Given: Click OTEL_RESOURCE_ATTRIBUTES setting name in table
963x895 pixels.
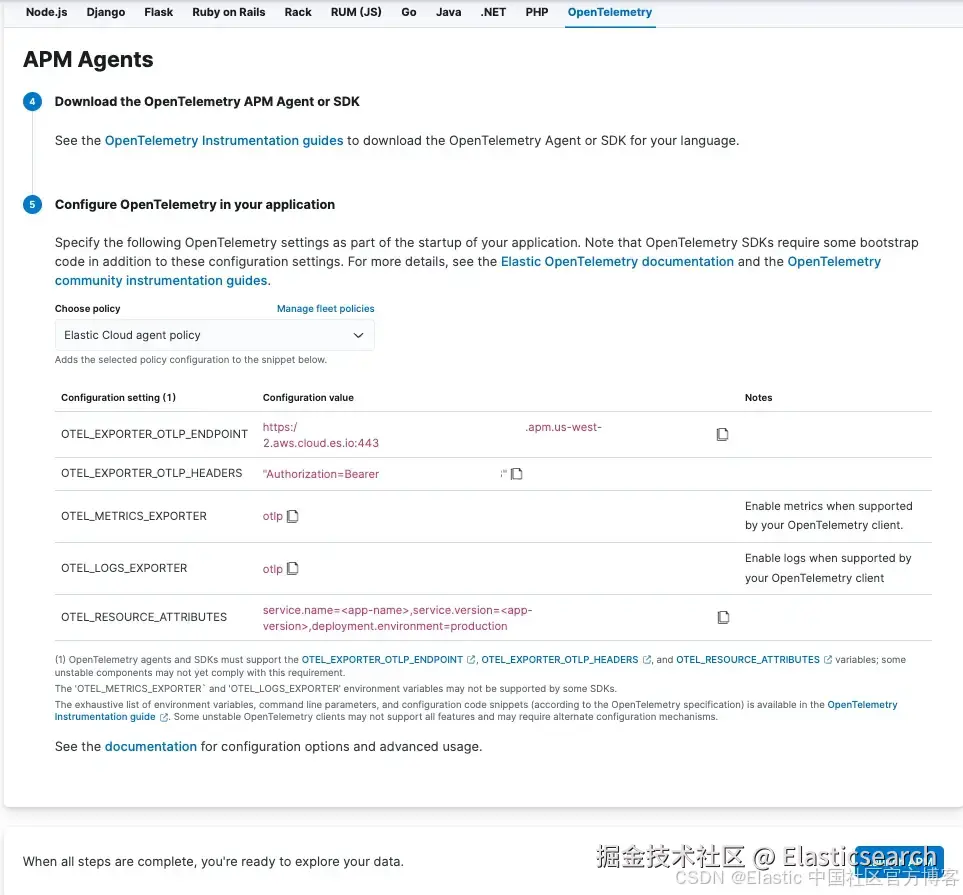Looking at the screenshot, I should (144, 617).
